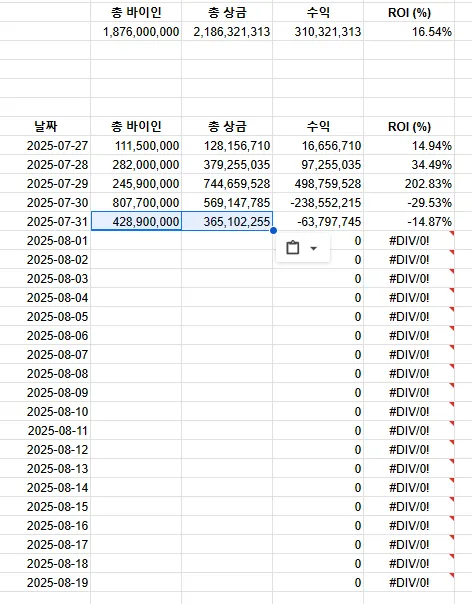Click the paste options clipboard icon

[293, 248]
